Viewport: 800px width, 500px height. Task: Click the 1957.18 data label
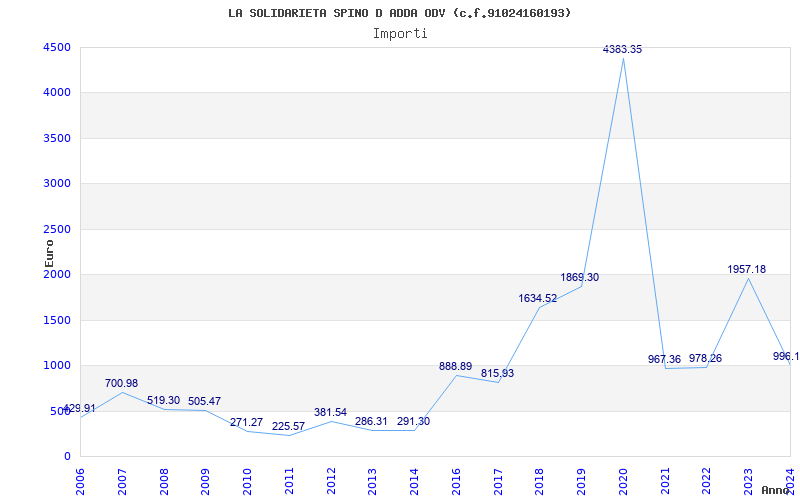[746, 269]
